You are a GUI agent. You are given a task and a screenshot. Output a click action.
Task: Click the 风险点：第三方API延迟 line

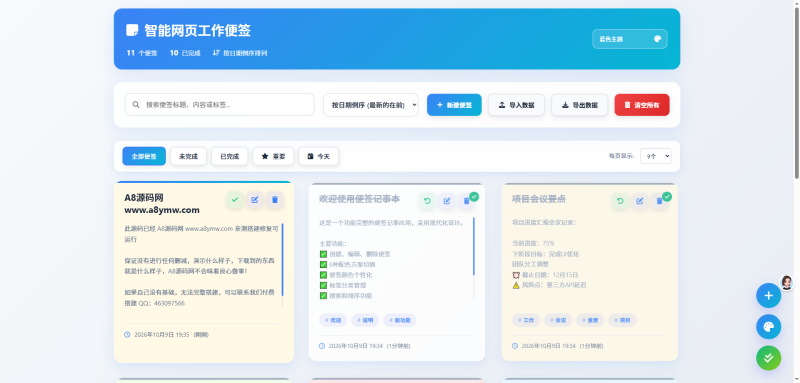[549, 285]
